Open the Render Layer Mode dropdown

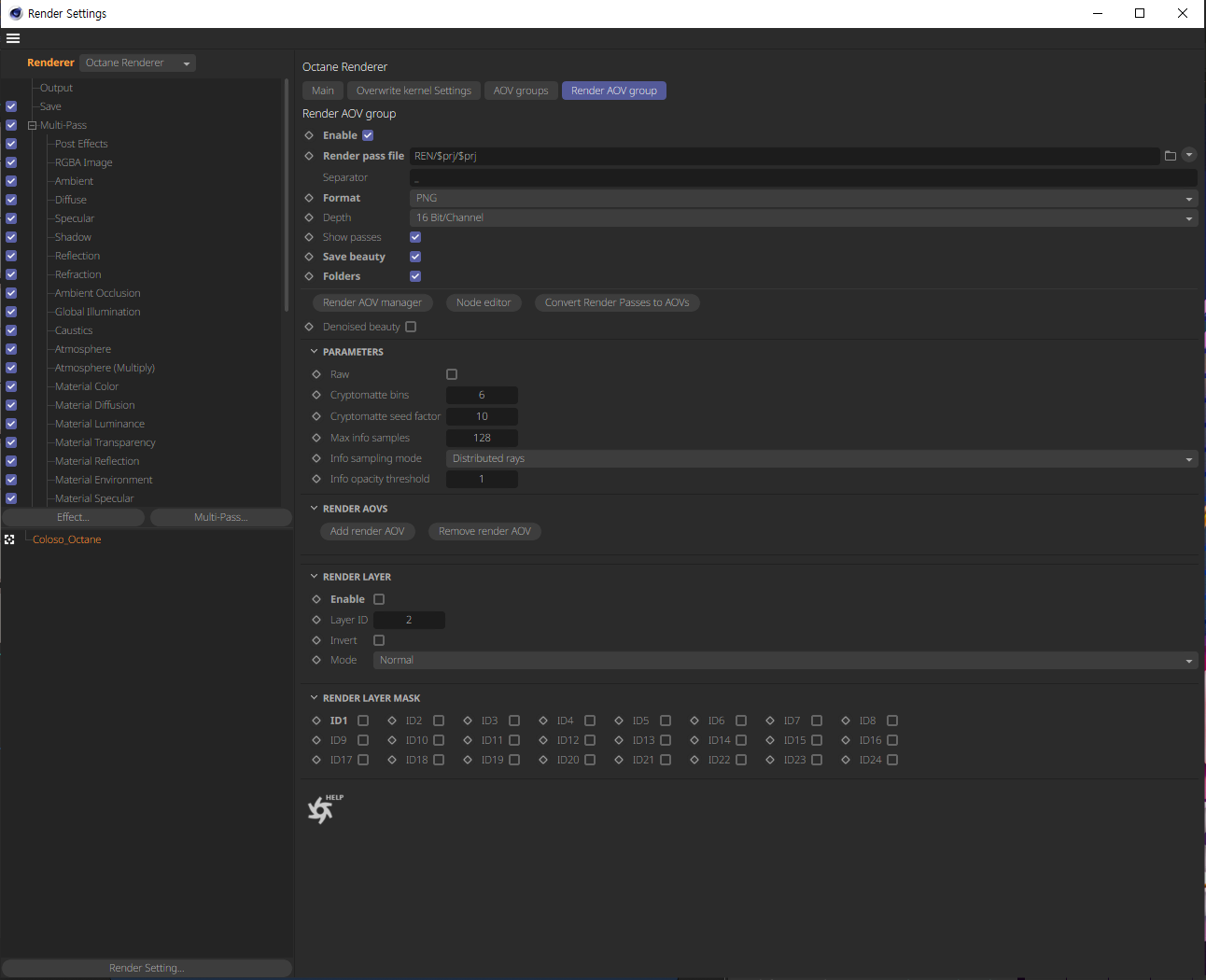coord(785,660)
